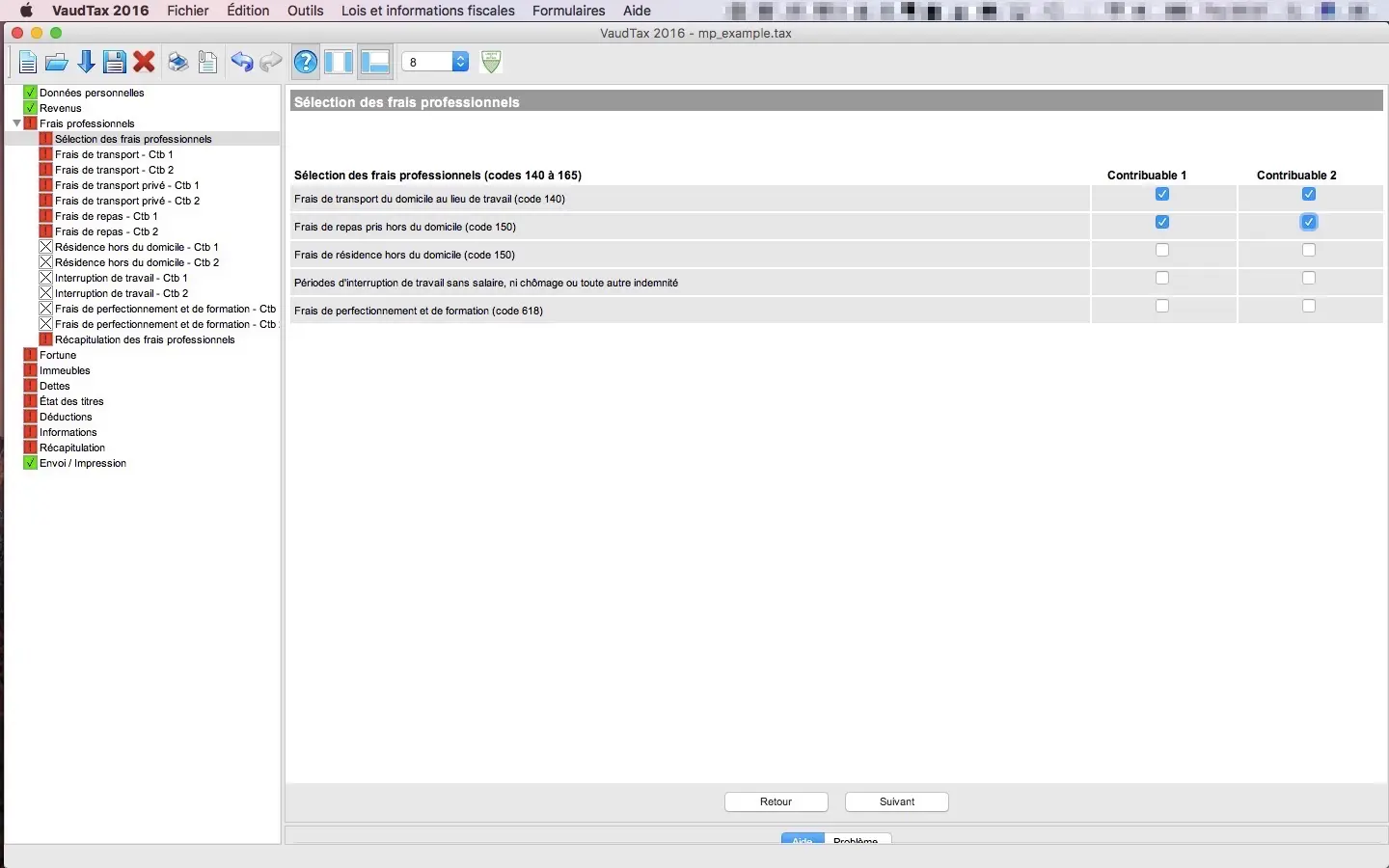Screen dimensions: 1389x868
Task: Open Frais de transport privé - Ctb 1
Action: tap(127, 185)
